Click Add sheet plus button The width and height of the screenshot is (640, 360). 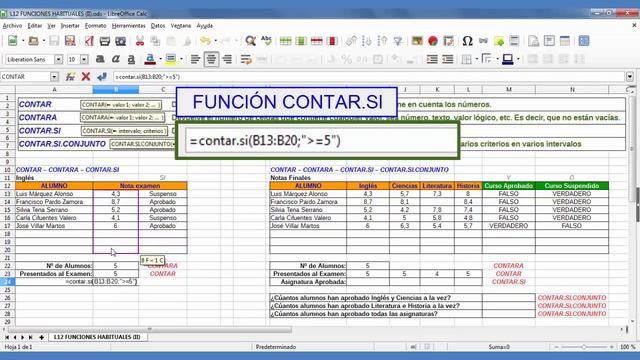click(x=41, y=338)
